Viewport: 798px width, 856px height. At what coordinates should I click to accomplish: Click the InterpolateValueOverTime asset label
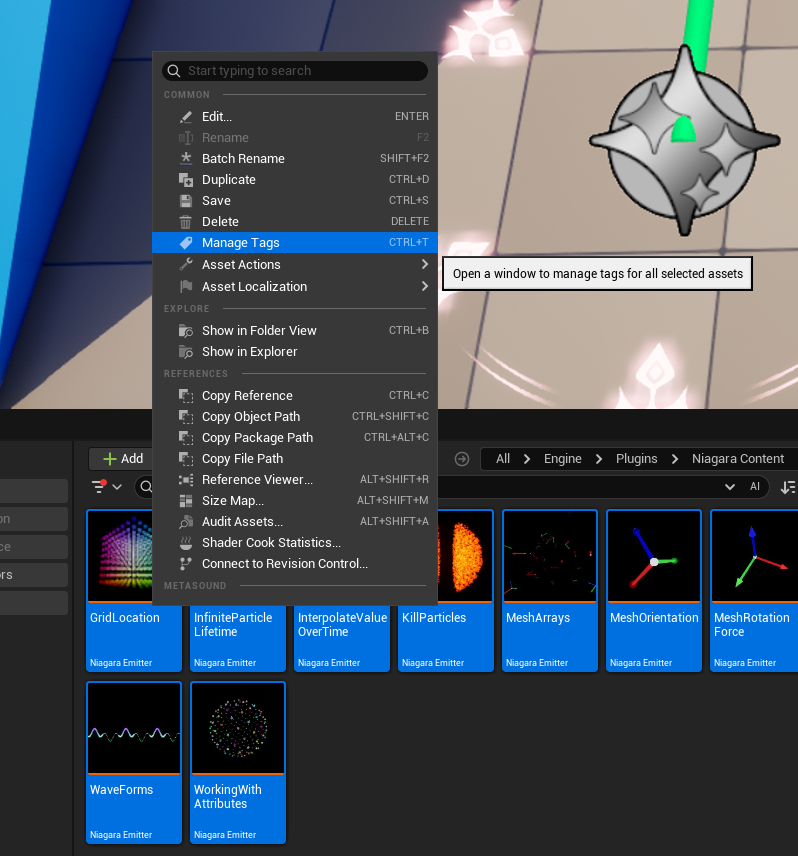(x=342, y=625)
